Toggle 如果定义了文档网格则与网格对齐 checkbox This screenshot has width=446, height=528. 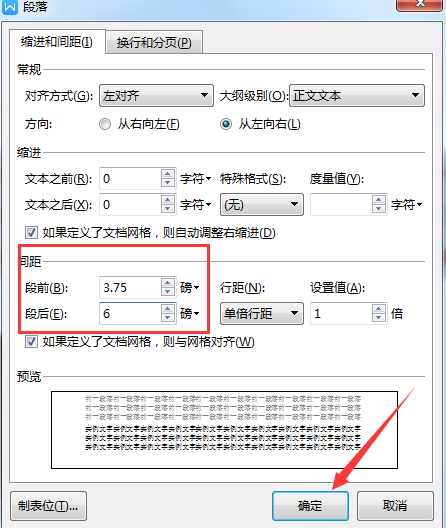[x=31, y=342]
